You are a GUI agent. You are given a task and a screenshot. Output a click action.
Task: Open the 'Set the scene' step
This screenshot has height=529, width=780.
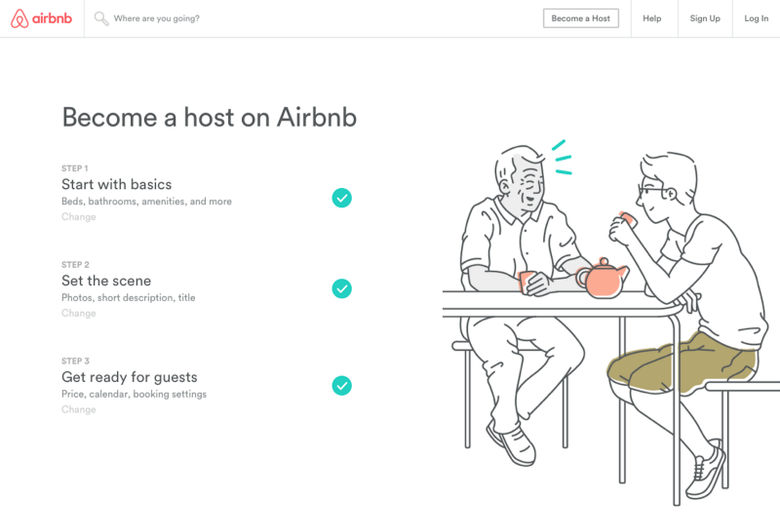106,281
